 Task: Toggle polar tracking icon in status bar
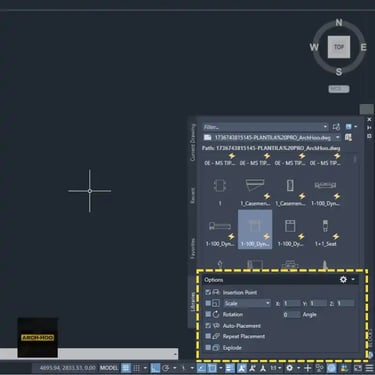(166, 368)
